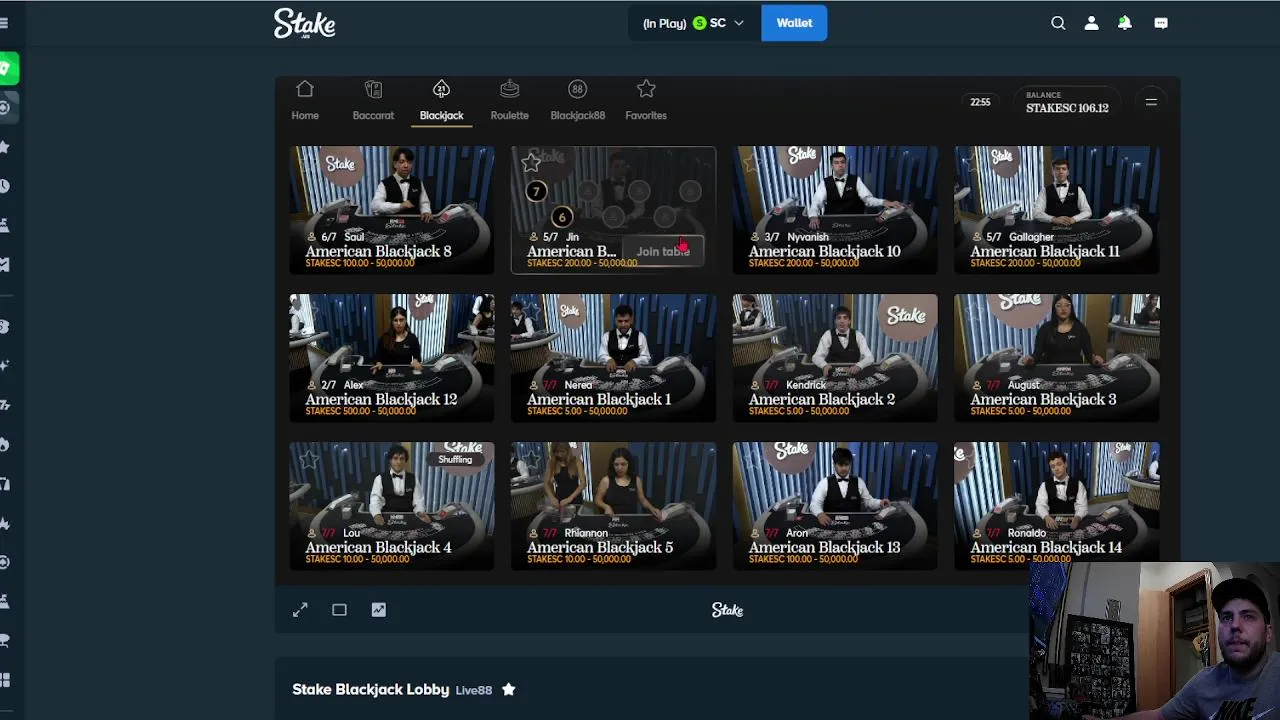Viewport: 1280px width, 720px height.
Task: Open the user profile icon
Action: (1091, 23)
